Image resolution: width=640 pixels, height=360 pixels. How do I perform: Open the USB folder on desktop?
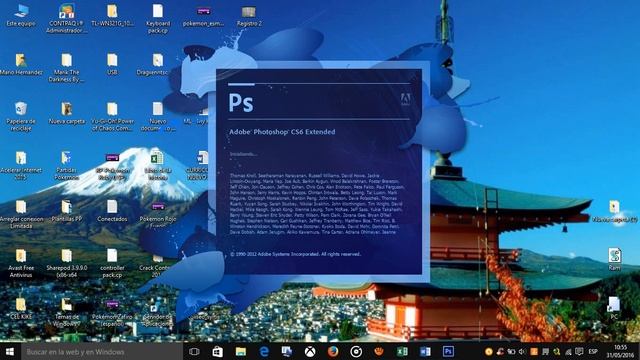pos(112,64)
